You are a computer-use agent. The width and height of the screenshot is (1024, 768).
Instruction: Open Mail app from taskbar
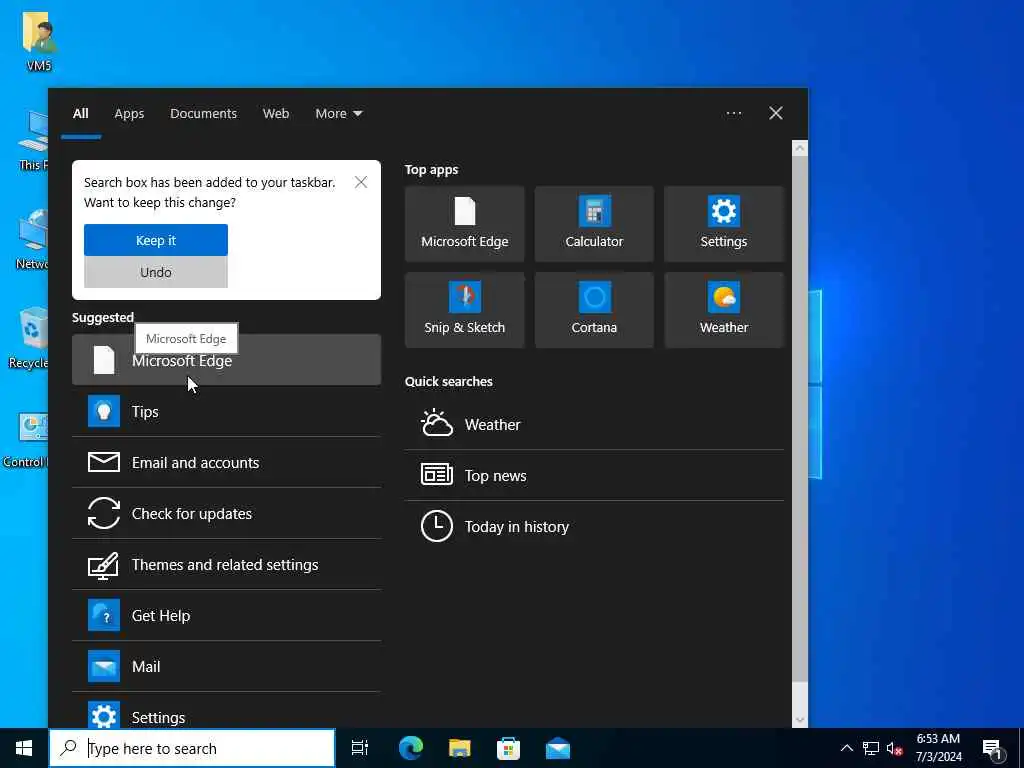click(558, 748)
